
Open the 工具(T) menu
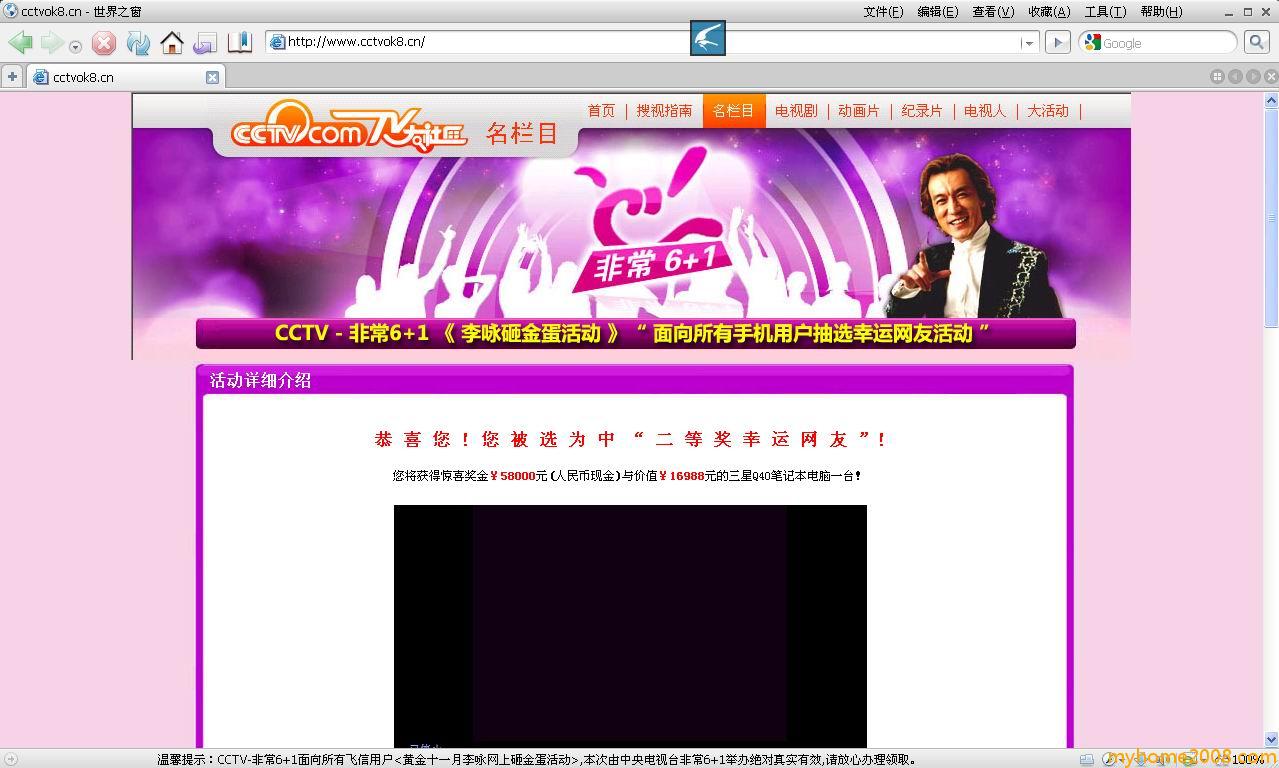pyautogui.click(x=1104, y=12)
